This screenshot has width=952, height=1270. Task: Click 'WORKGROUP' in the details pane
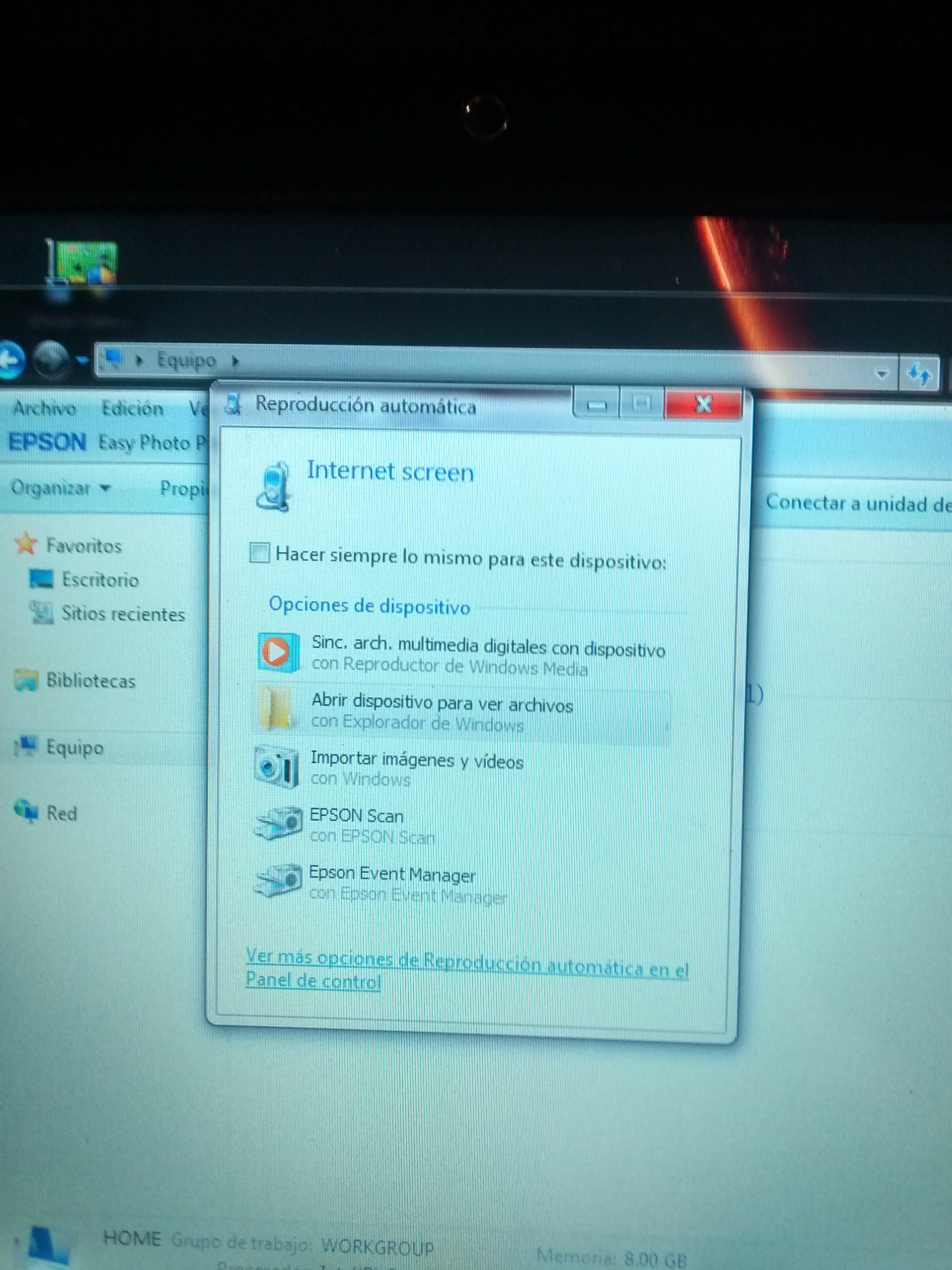[x=377, y=1247]
